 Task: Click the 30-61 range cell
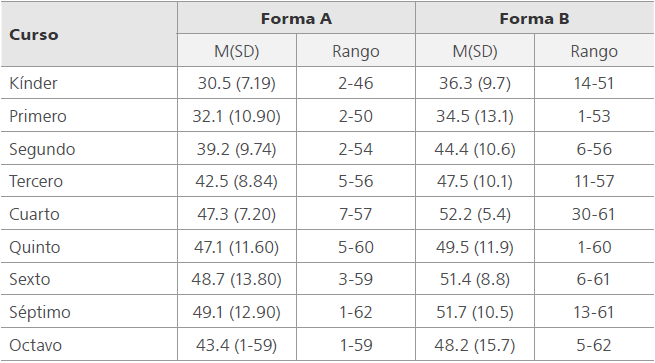[x=594, y=214]
